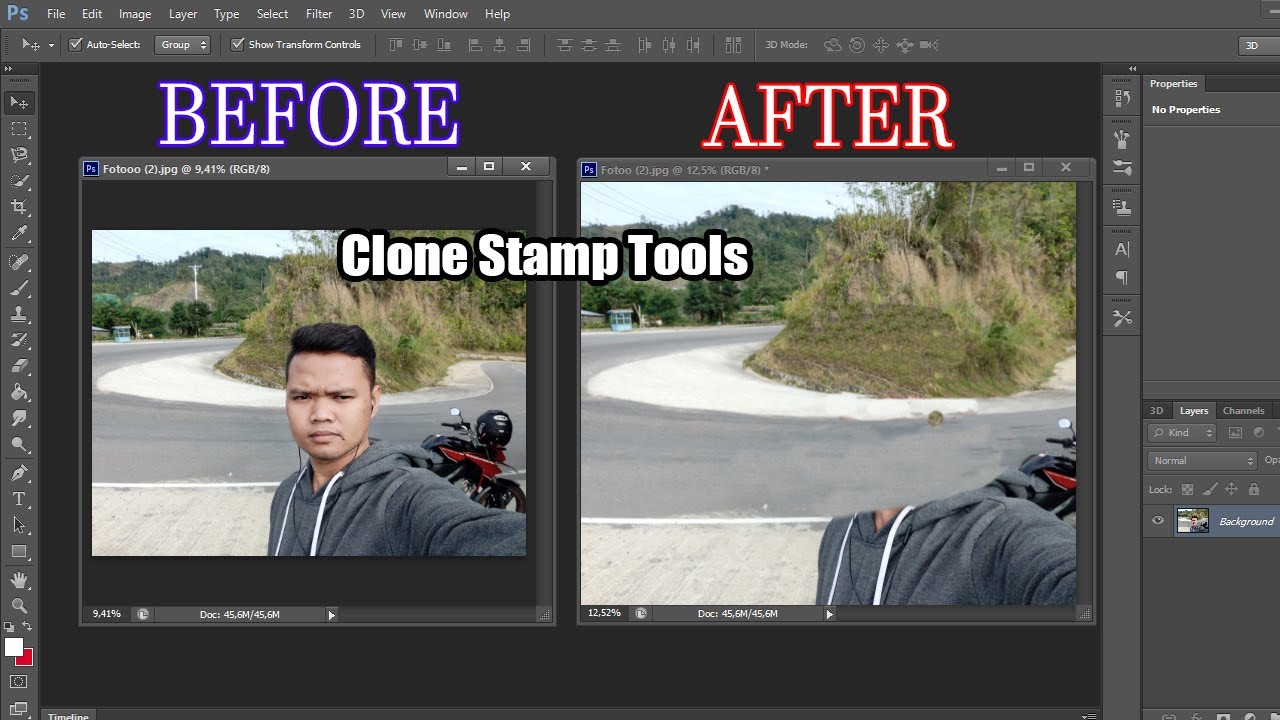Screen dimensions: 1280x720
Task: Click the Auto-Align Layers icon
Action: 733,45
